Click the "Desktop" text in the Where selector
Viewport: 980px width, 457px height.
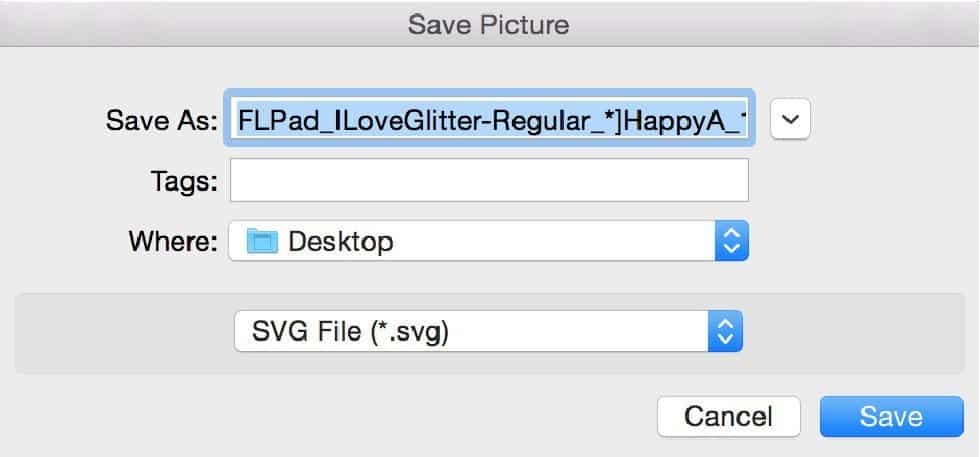pos(341,241)
